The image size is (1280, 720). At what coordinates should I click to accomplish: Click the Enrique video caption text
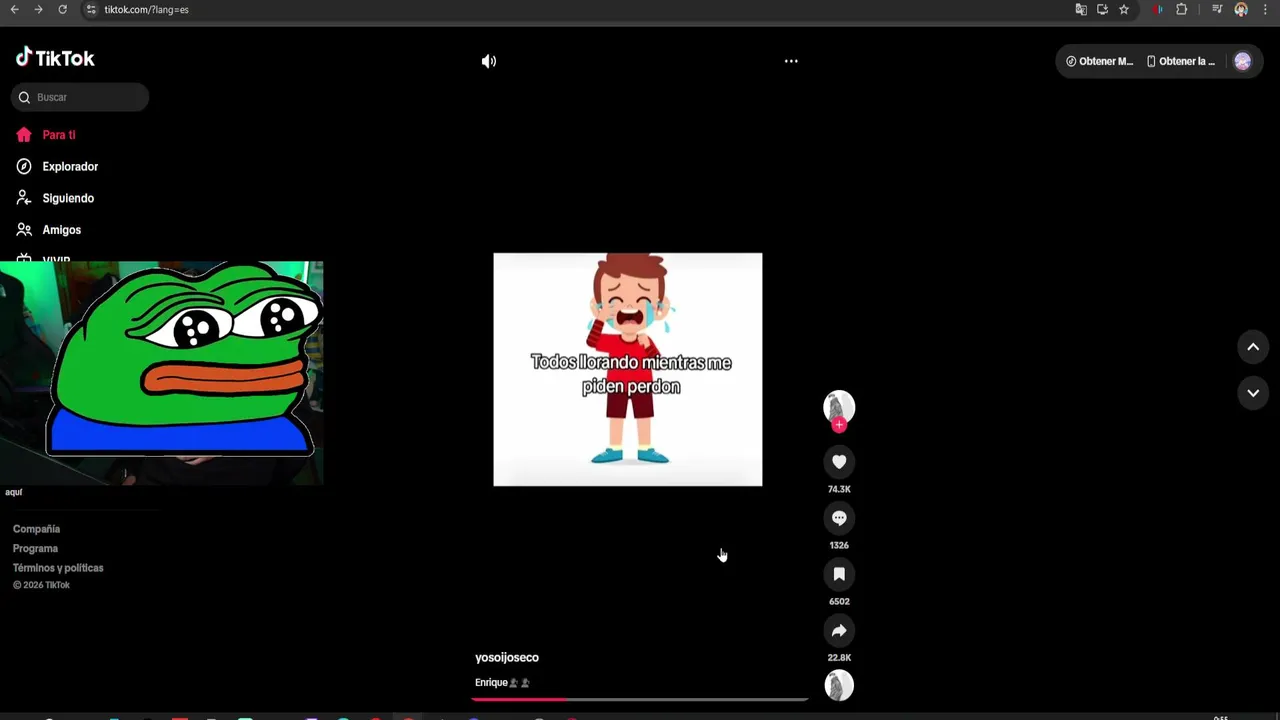(502, 682)
